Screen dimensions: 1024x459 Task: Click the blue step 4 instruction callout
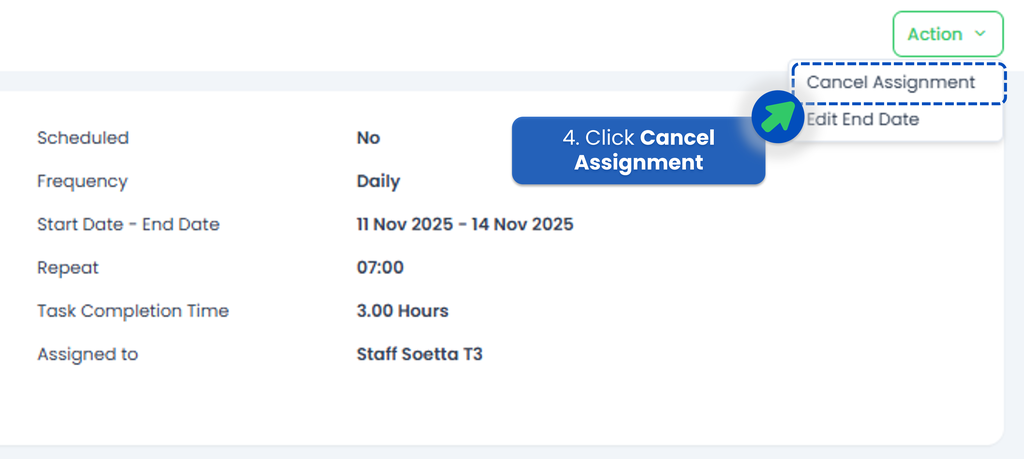(638, 150)
